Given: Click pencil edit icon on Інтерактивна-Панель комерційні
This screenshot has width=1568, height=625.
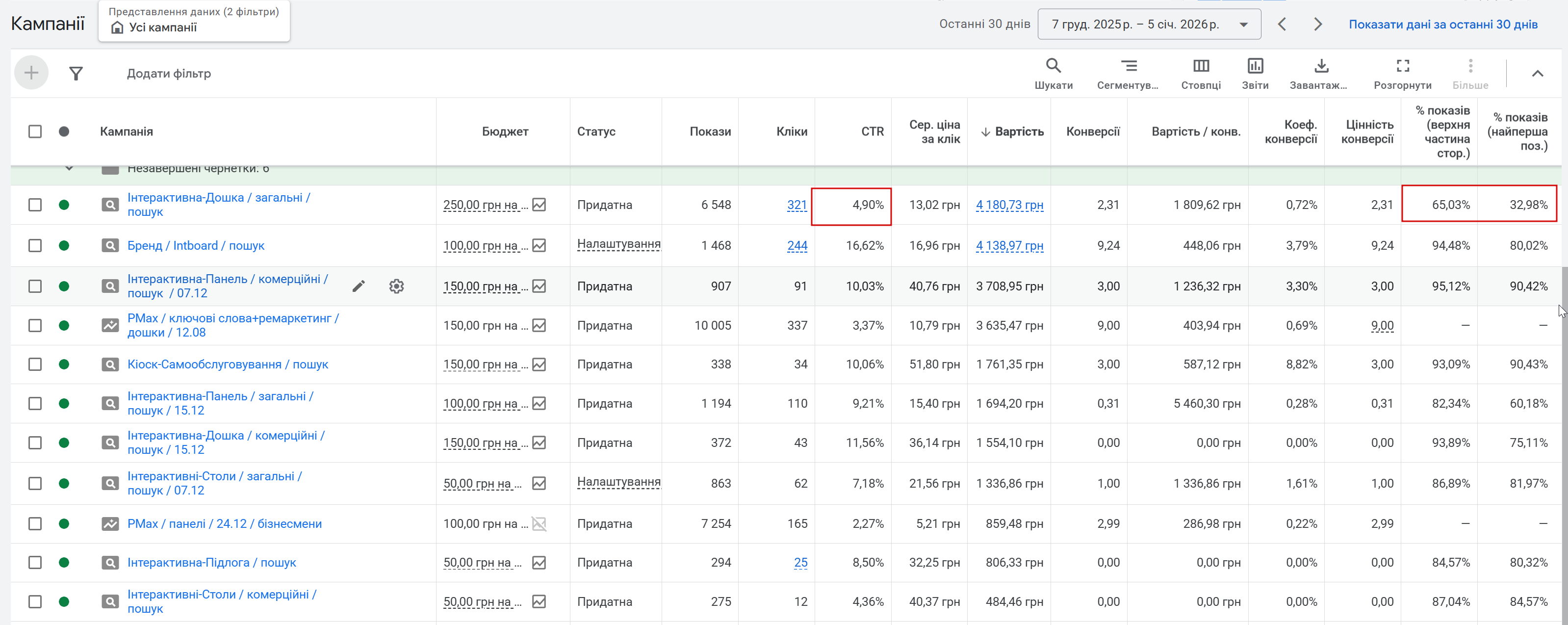Looking at the screenshot, I should (x=359, y=286).
